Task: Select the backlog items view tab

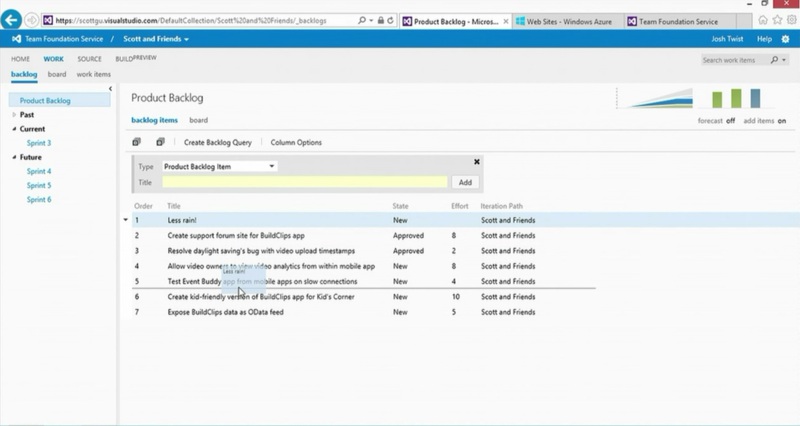Action: click(x=155, y=120)
